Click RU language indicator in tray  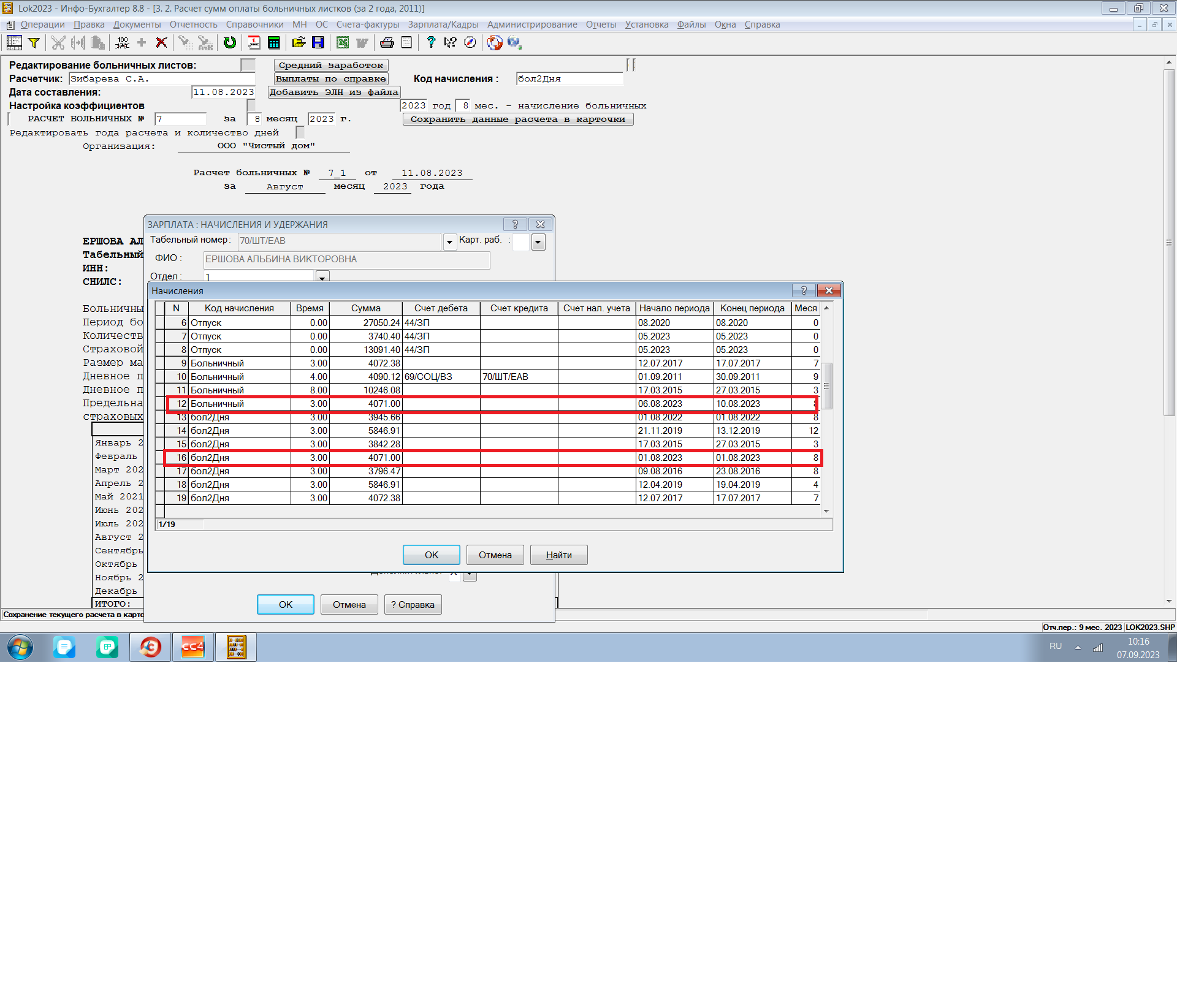pyautogui.click(x=1056, y=646)
